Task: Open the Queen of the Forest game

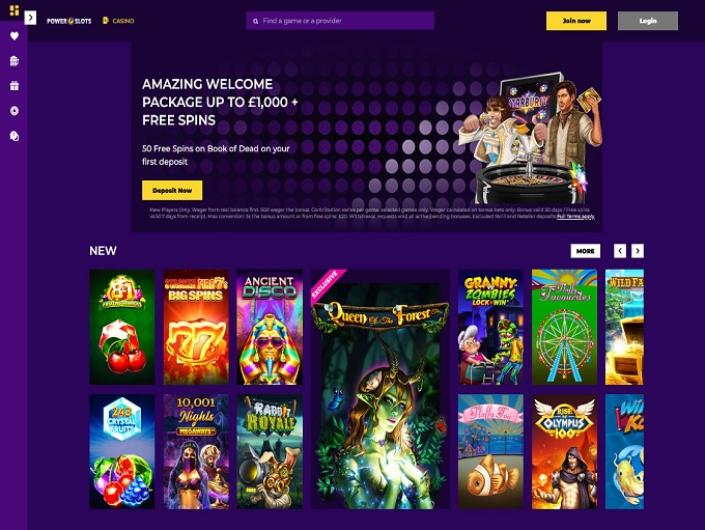Action: point(380,389)
